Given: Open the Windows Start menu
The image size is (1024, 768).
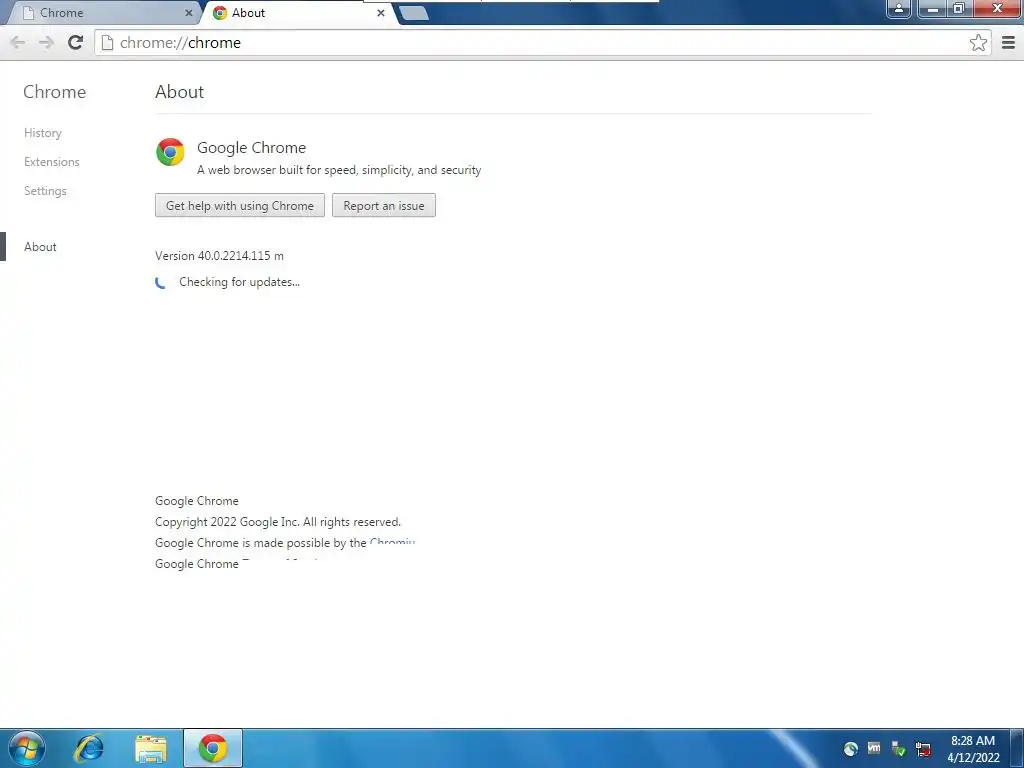Looking at the screenshot, I should point(26,748).
